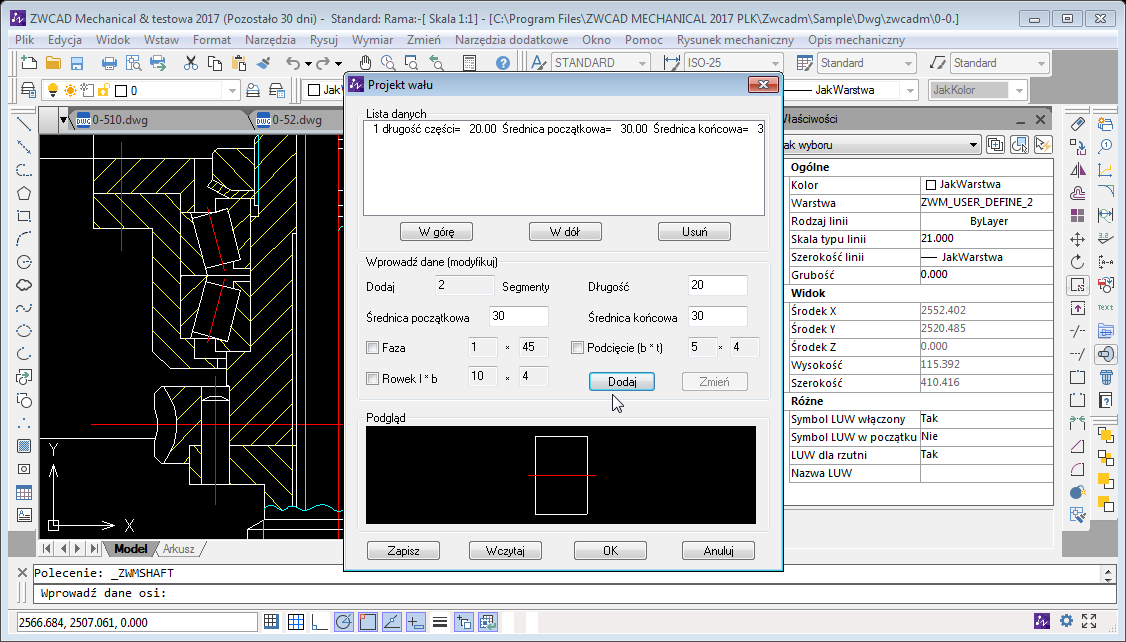Click the Dodaj button
The width and height of the screenshot is (1126, 642).
621,382
